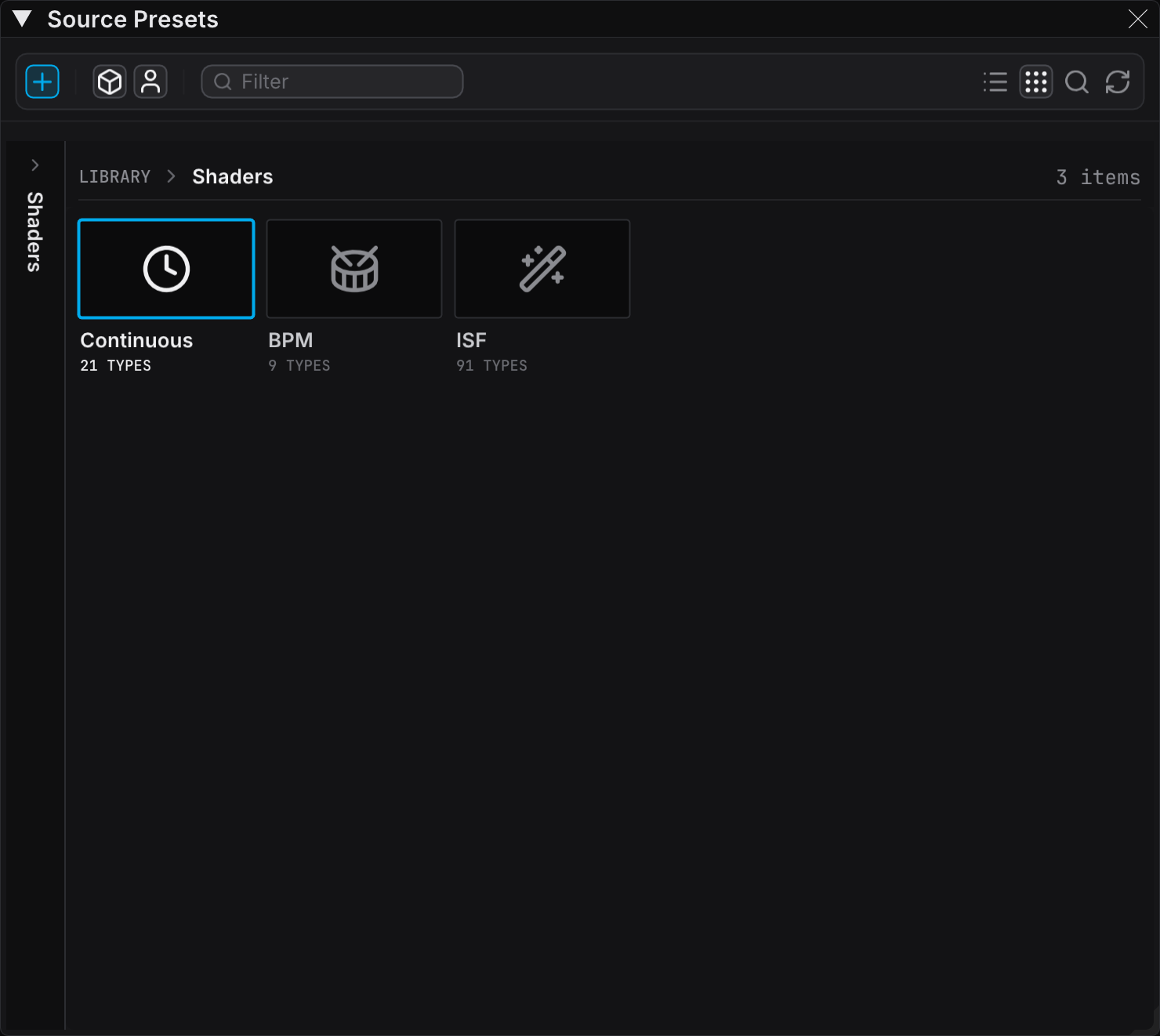Switch to list view icon

coord(995,82)
